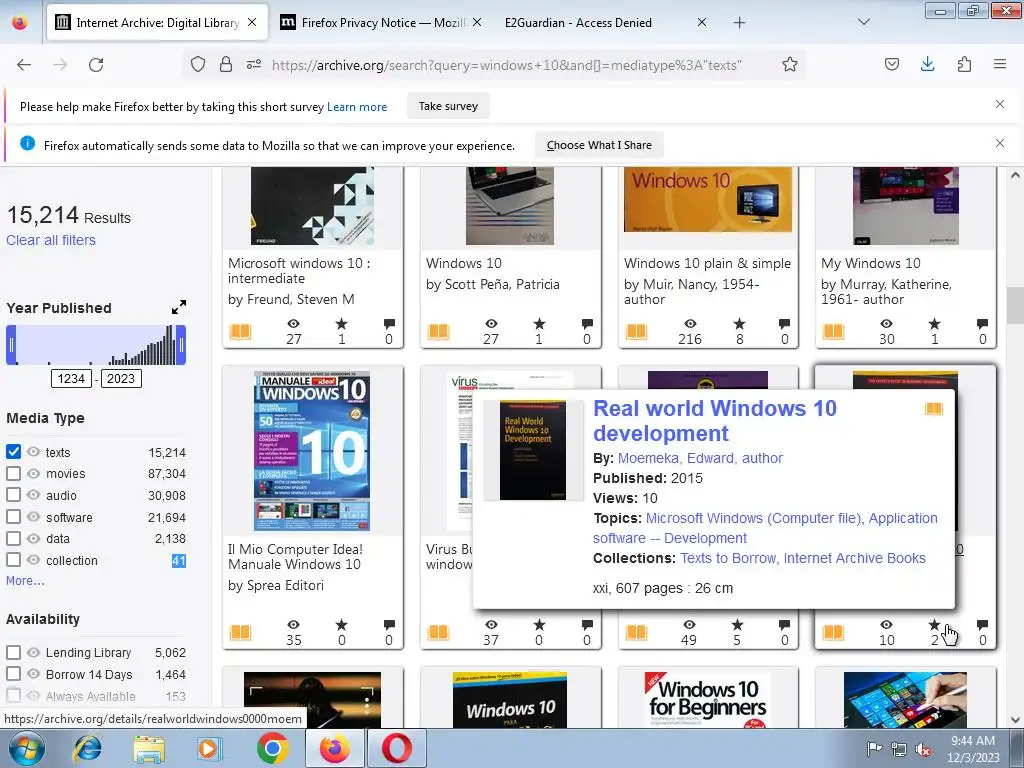Close the Firefox Privacy Notice tab
1024x768 pixels.
[477, 22]
